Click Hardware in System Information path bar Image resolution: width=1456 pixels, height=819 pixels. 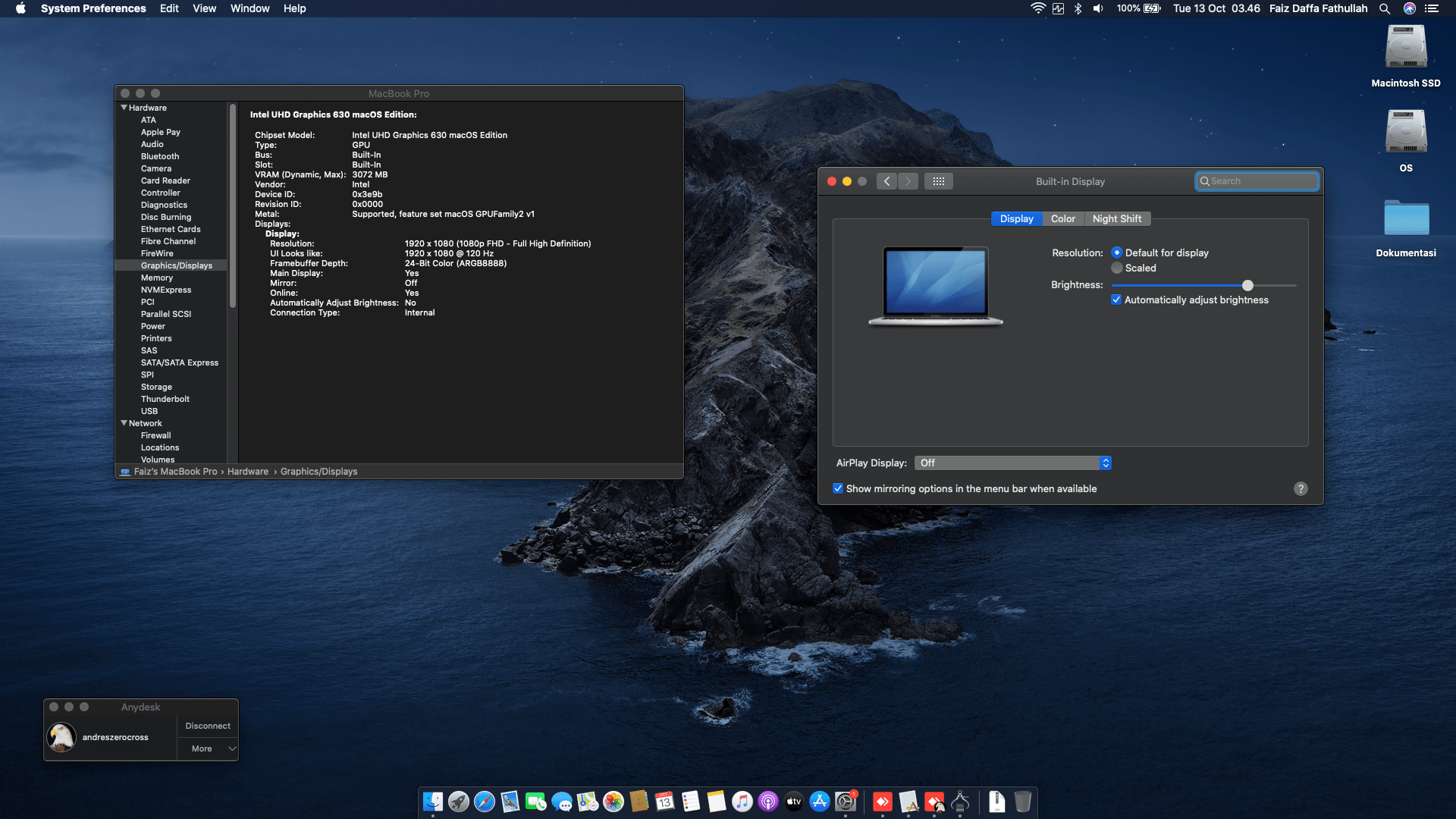coord(248,471)
